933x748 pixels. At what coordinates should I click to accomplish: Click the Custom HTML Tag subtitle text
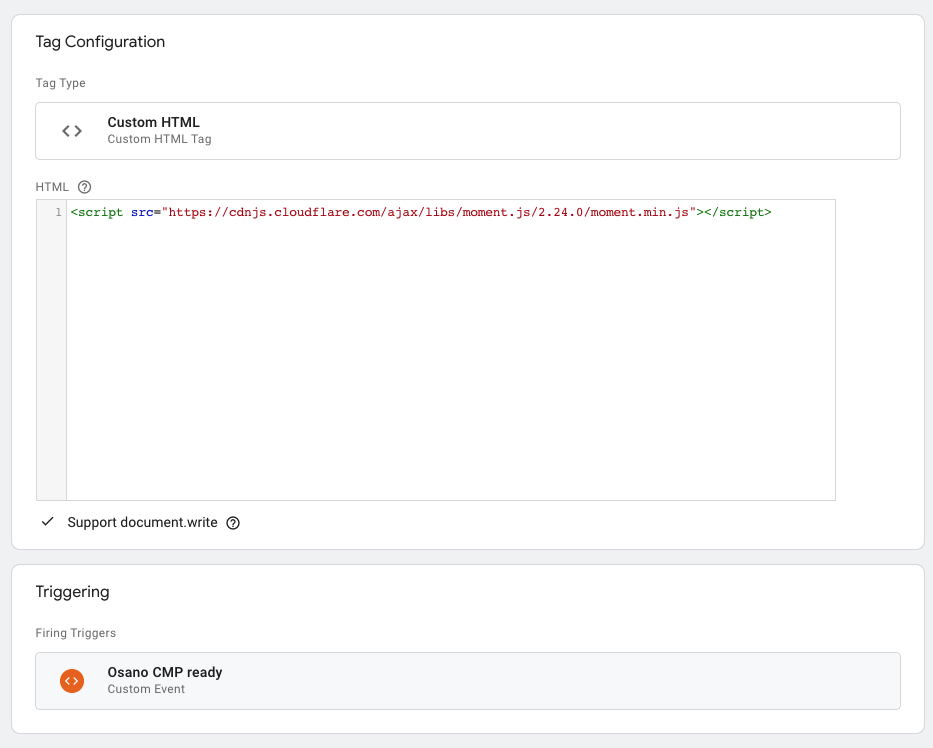tap(159, 139)
